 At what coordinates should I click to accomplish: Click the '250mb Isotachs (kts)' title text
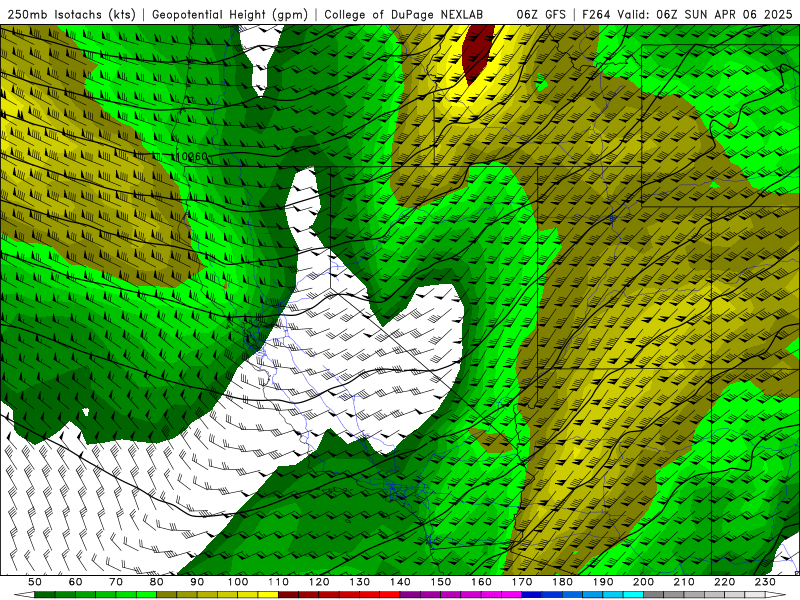[71, 15]
